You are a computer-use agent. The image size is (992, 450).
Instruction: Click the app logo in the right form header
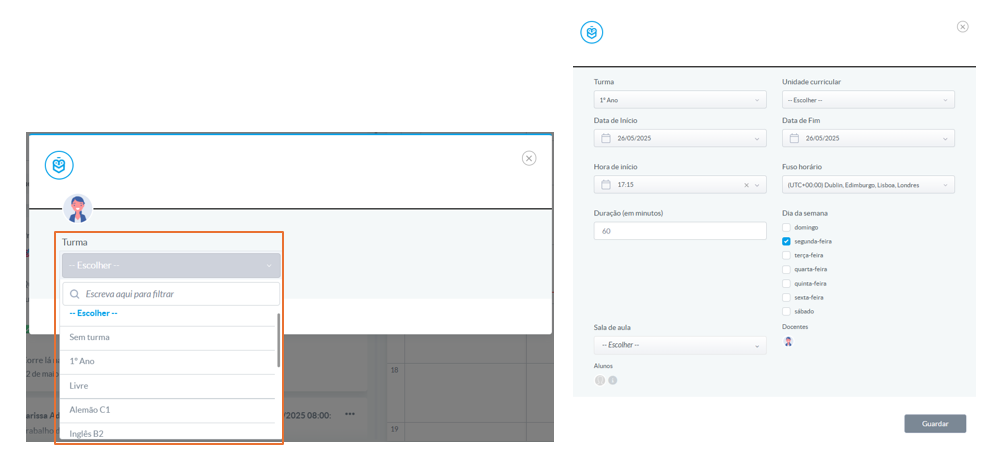tap(592, 32)
